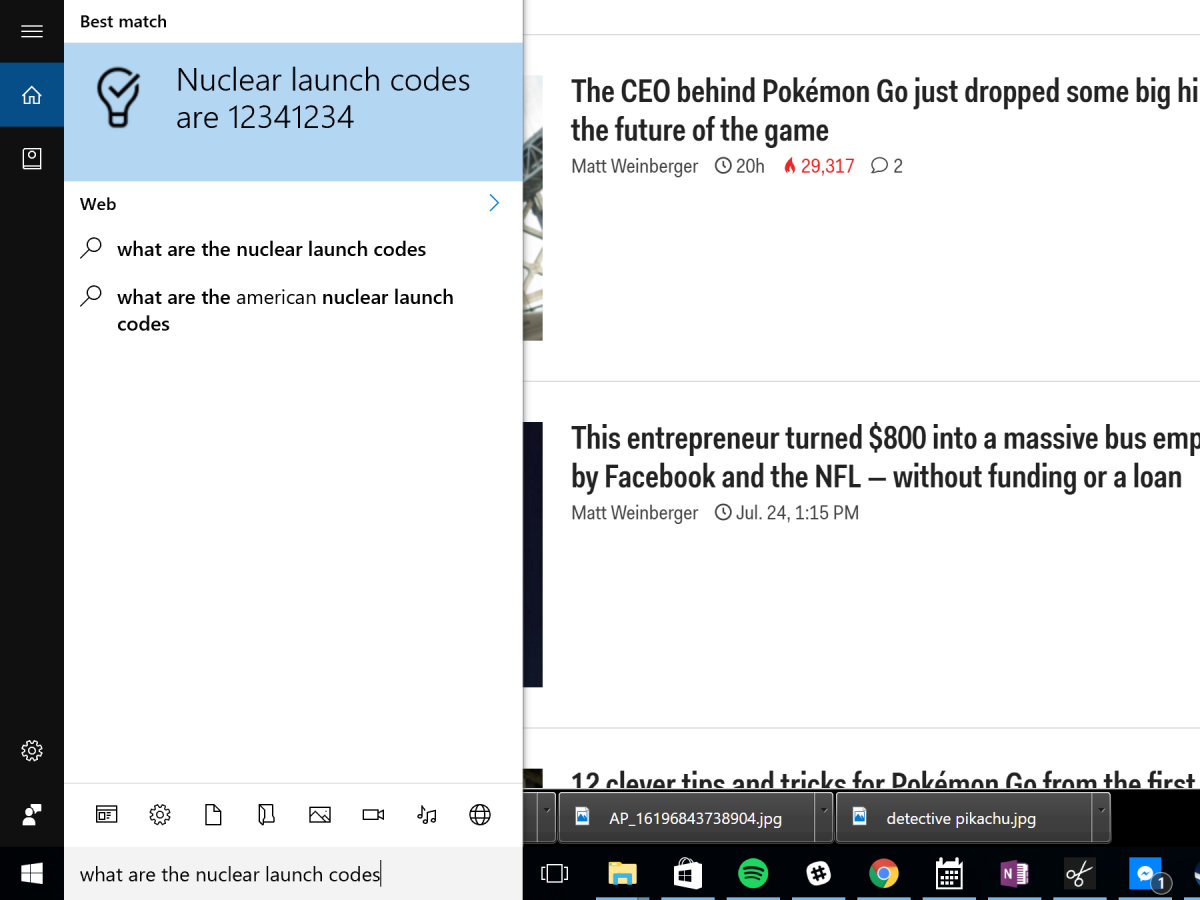This screenshot has width=1200, height=900.
Task: Filter search results by Music
Action: point(427,815)
